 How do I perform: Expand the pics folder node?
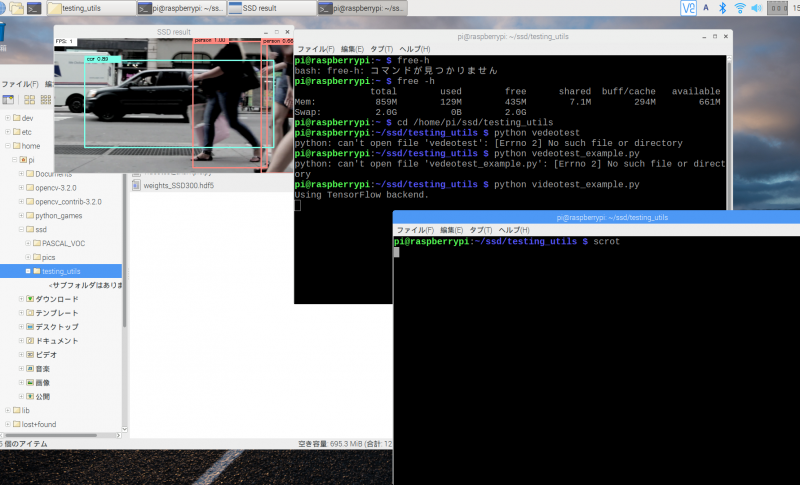pos(28,257)
